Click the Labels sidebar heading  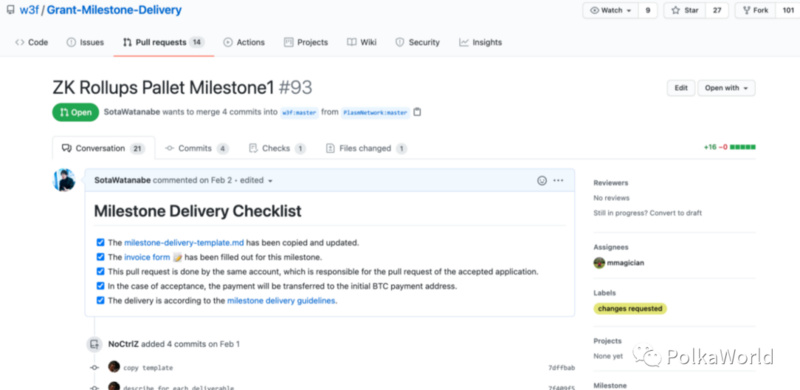(605, 293)
